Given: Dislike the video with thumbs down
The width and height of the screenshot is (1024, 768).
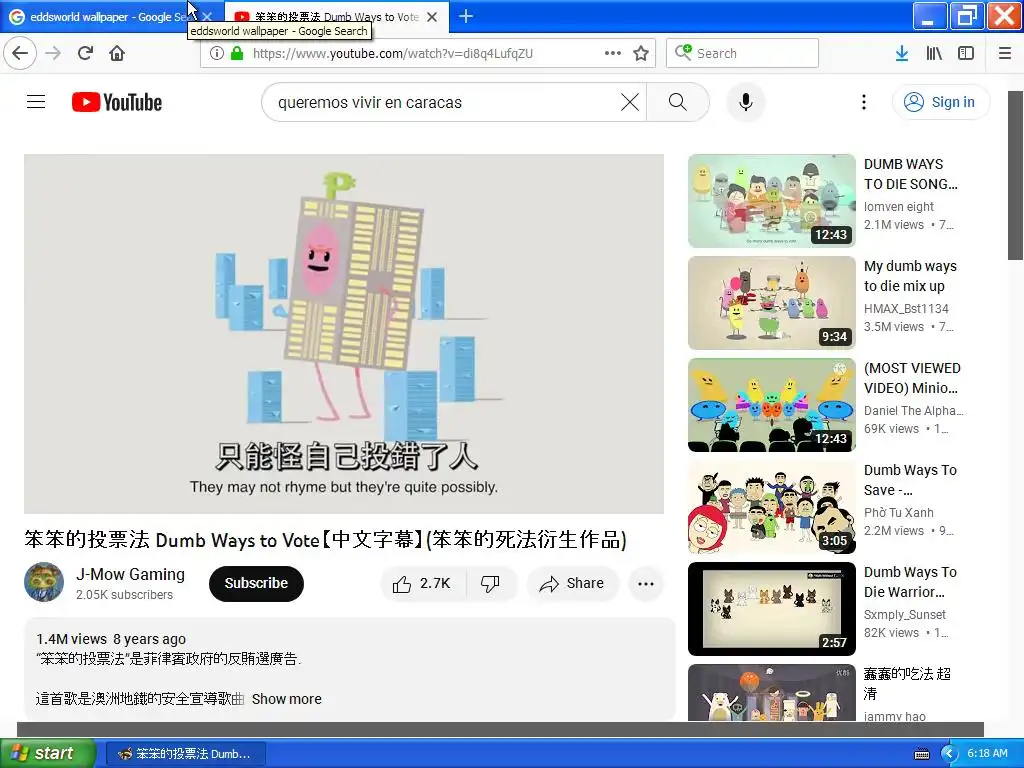Looking at the screenshot, I should (x=490, y=584).
